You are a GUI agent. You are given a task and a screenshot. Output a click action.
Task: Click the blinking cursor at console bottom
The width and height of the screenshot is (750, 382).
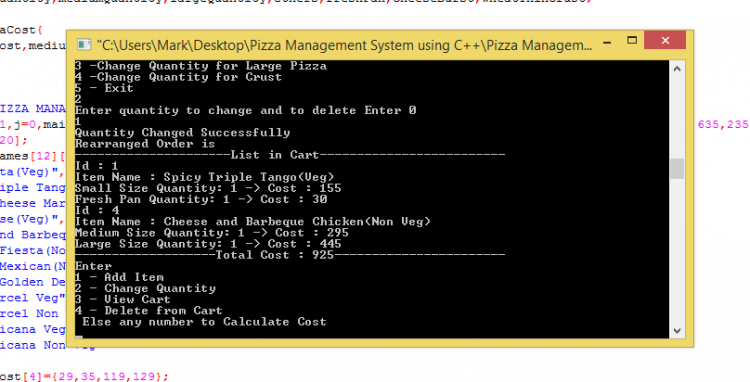coord(79,337)
